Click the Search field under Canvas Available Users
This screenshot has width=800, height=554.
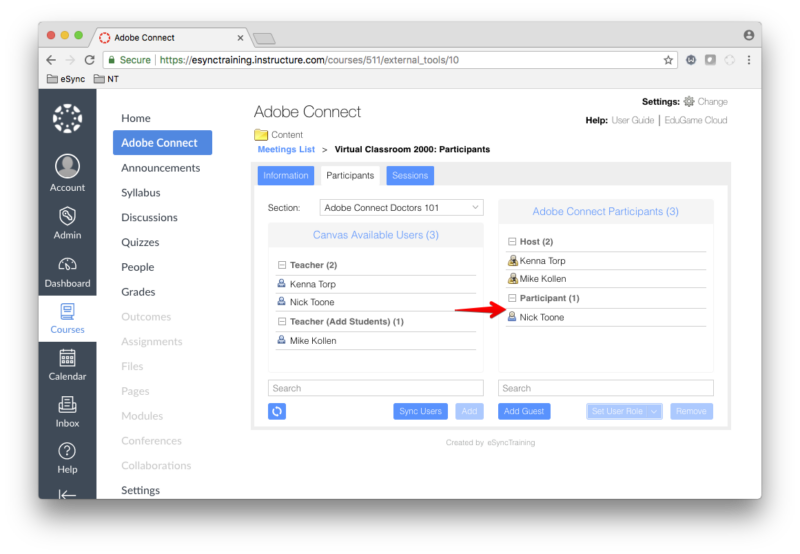(x=375, y=388)
